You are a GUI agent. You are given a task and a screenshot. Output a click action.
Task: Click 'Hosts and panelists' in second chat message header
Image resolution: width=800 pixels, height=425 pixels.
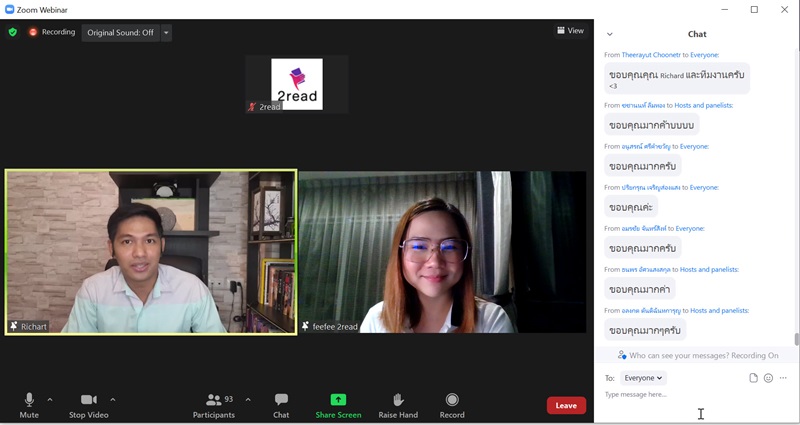click(x=704, y=106)
